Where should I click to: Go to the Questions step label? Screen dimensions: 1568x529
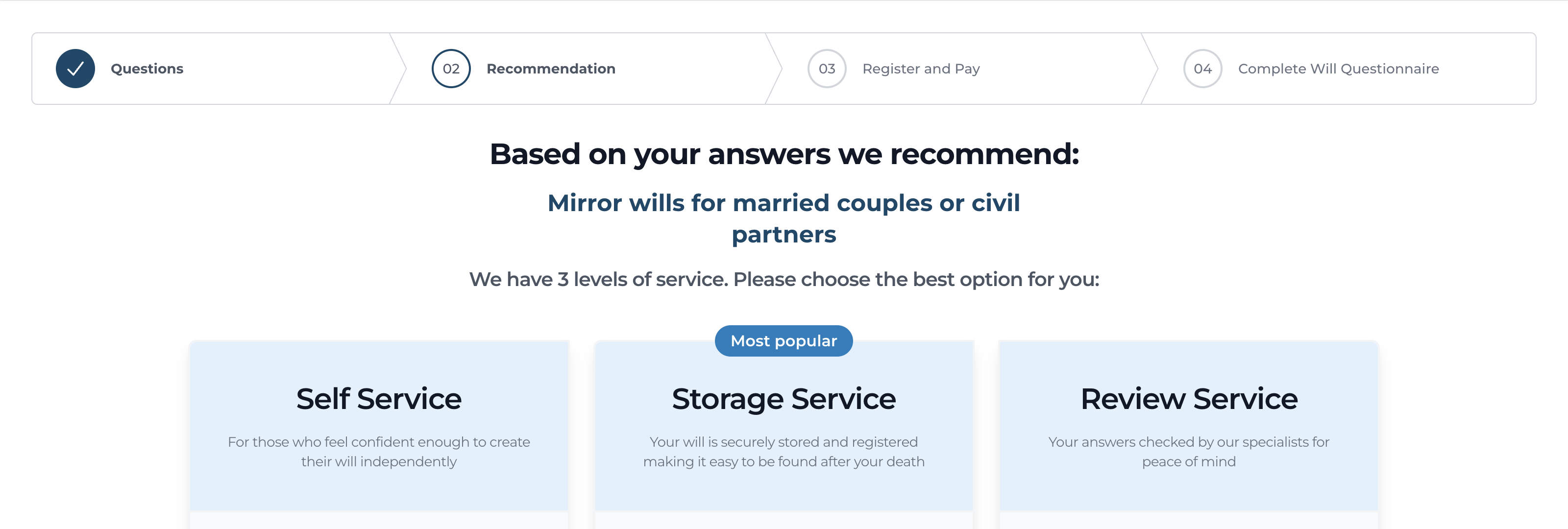pos(147,69)
